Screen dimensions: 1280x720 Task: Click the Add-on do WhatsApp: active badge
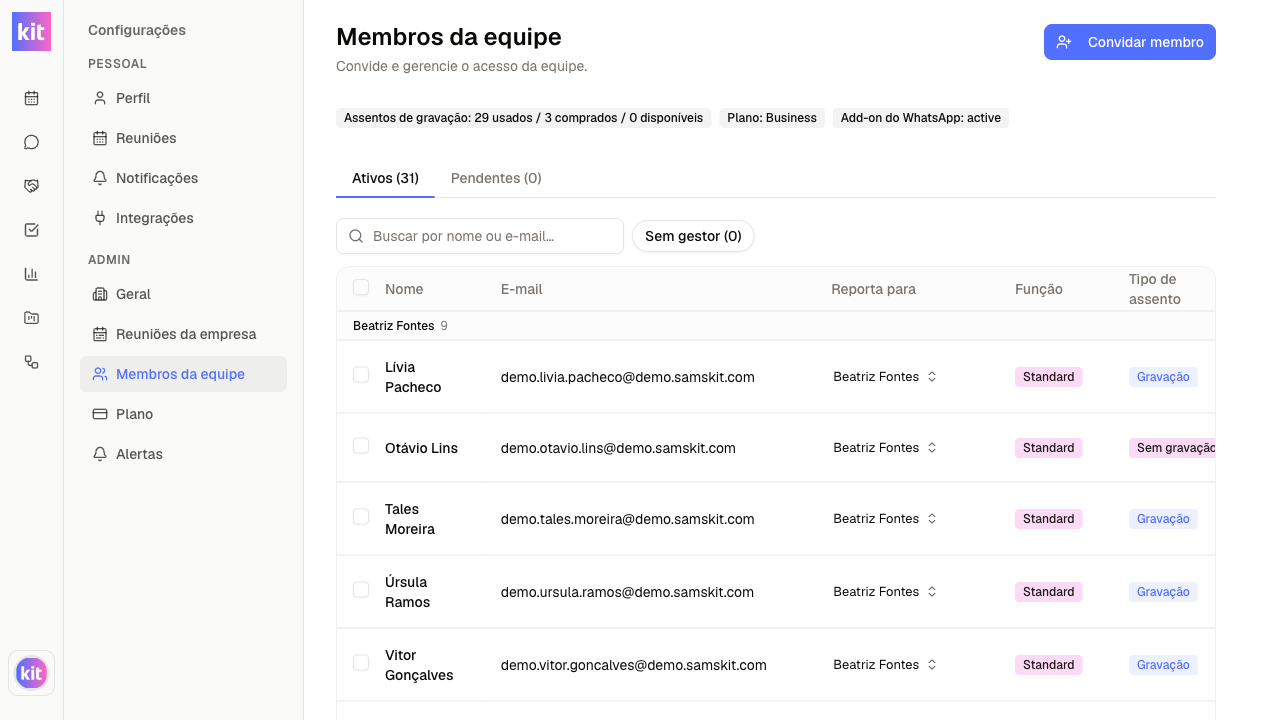(921, 118)
